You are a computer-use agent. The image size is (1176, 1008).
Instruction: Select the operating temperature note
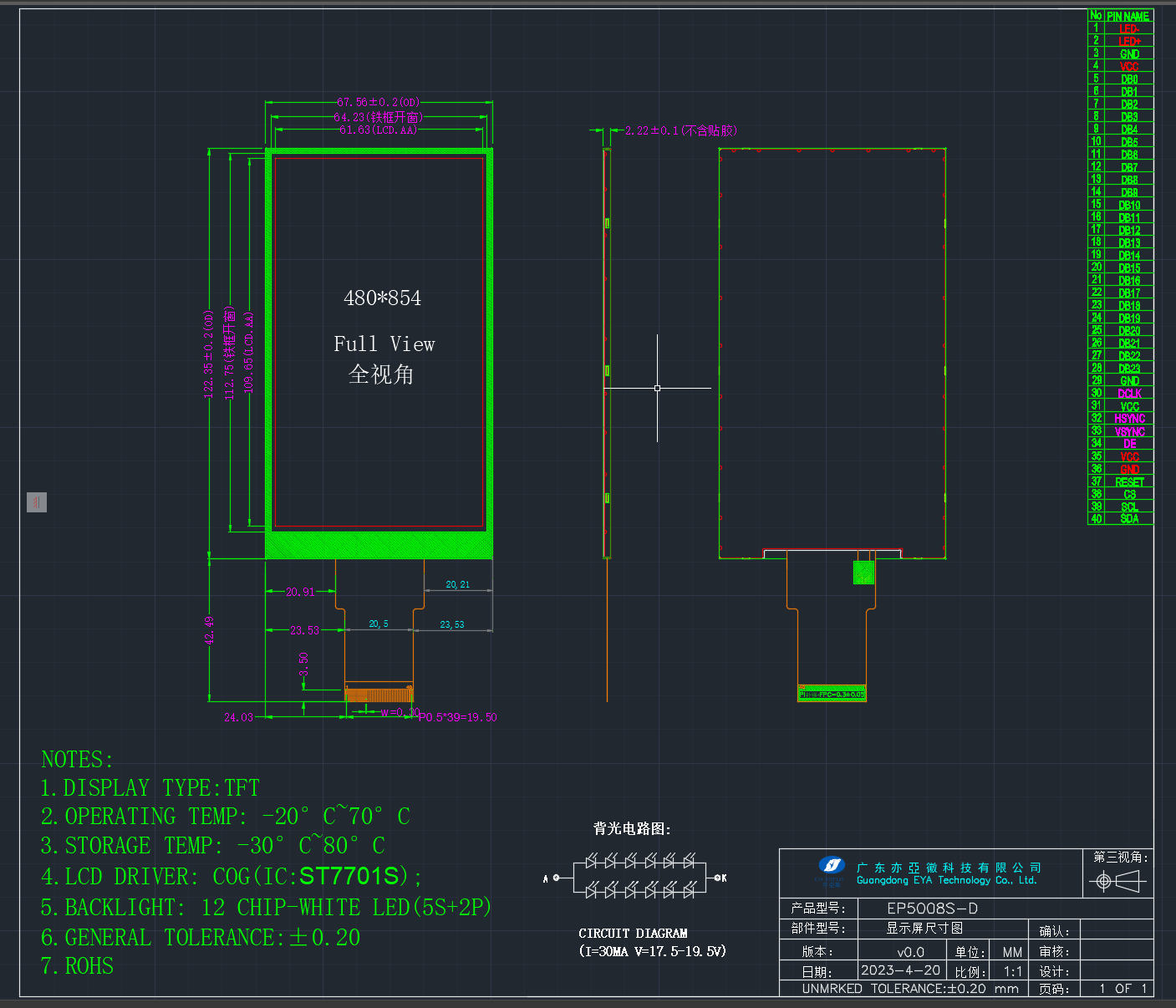tap(225, 816)
